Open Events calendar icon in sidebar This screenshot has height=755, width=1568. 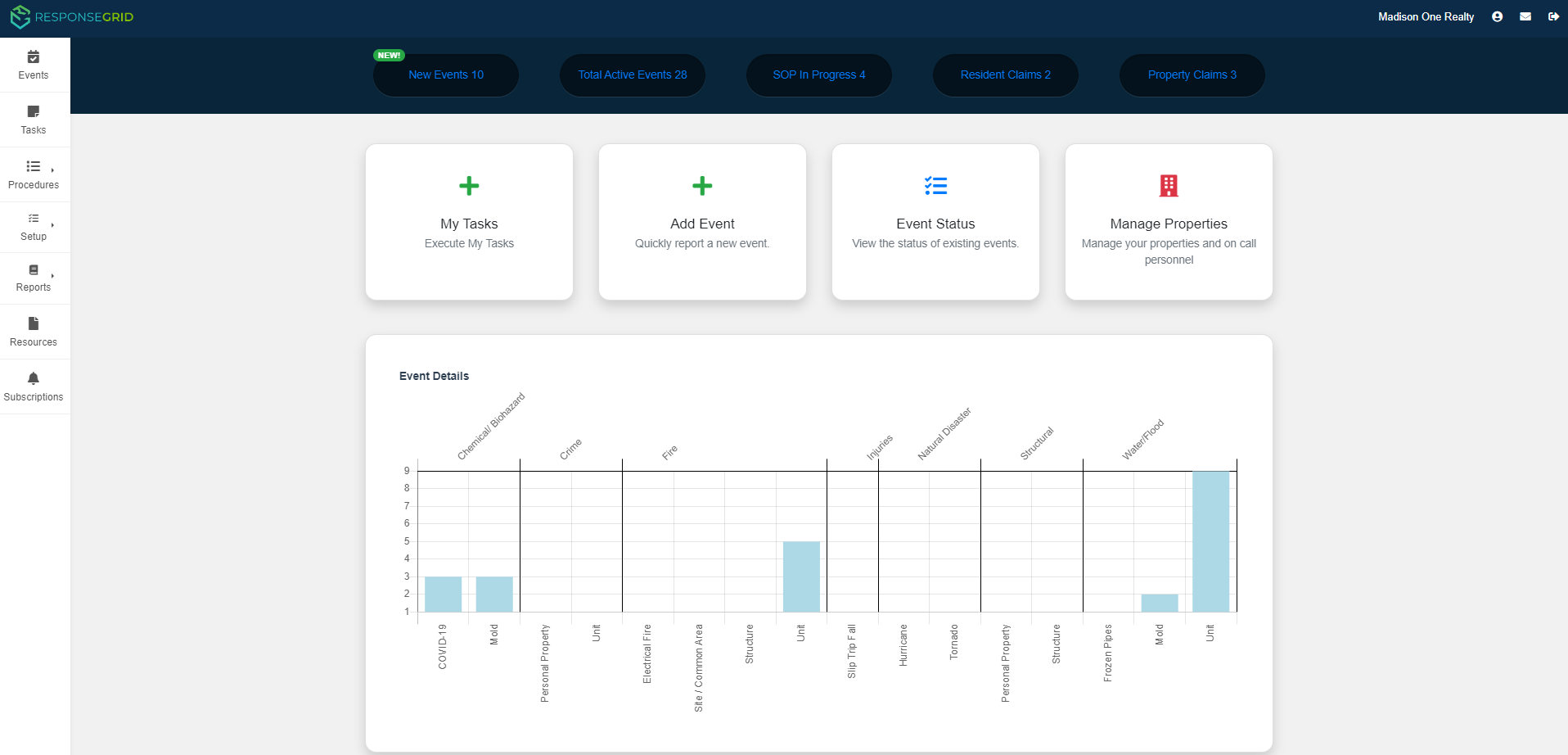(34, 57)
